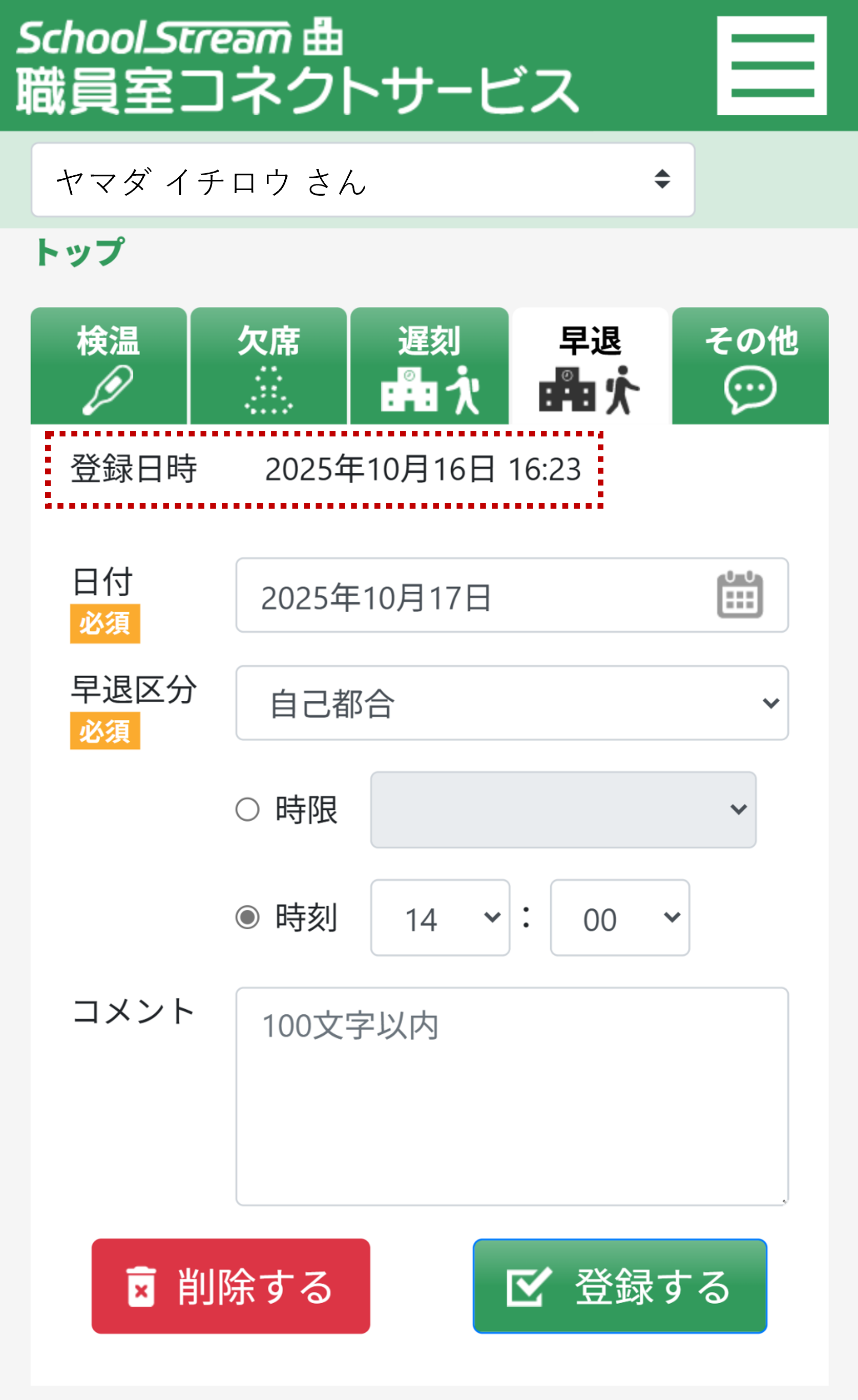Open the hour dropdown set to 14
The height and width of the screenshot is (1400, 858).
441,917
